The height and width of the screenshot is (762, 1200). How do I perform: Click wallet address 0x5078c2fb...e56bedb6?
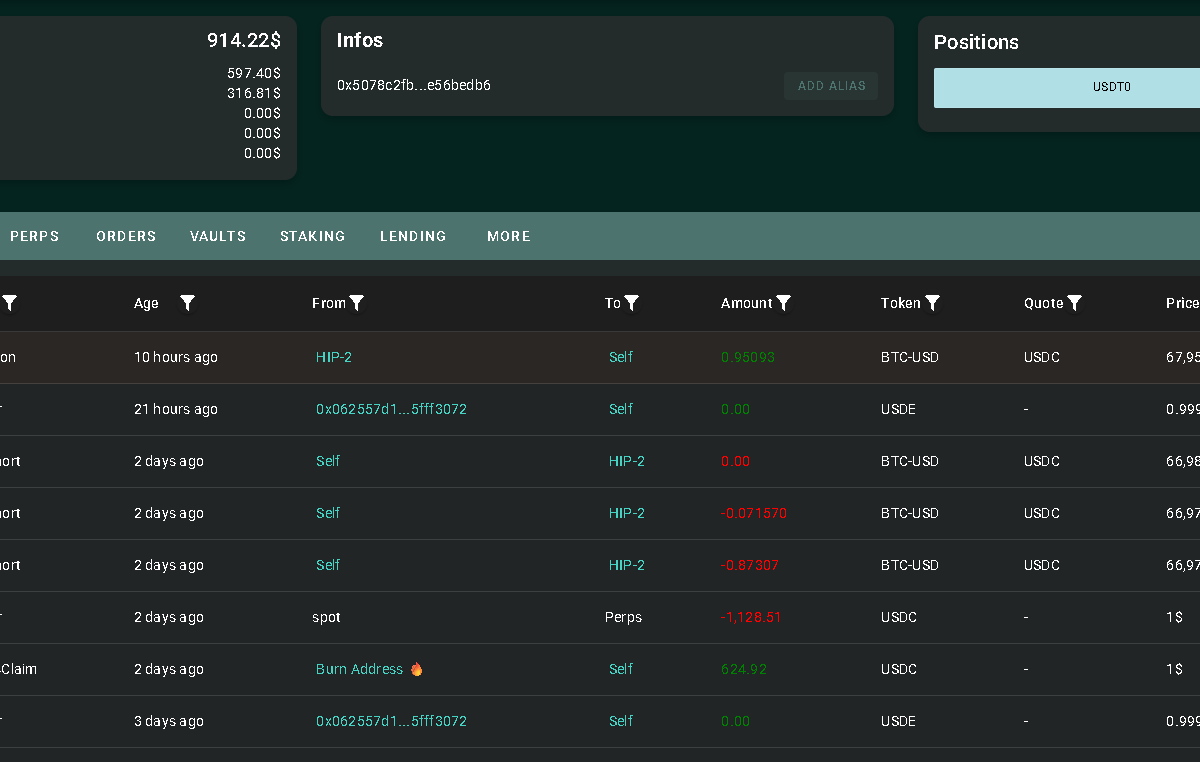pyautogui.click(x=414, y=85)
